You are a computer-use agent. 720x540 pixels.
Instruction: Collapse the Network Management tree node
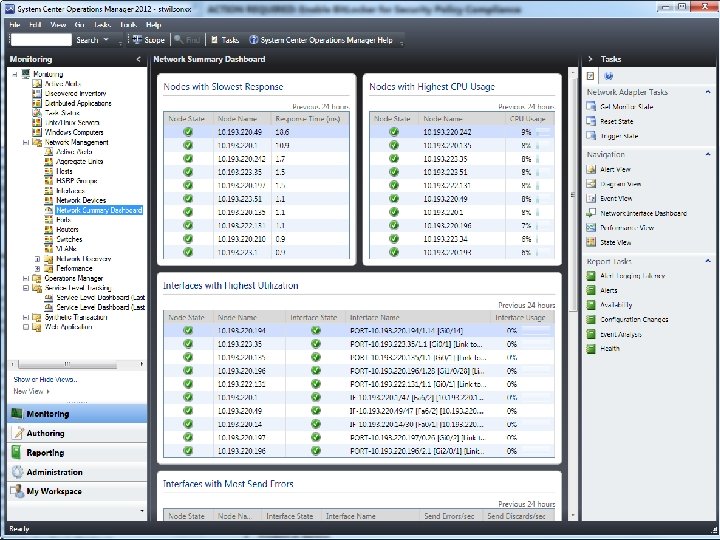[26, 142]
